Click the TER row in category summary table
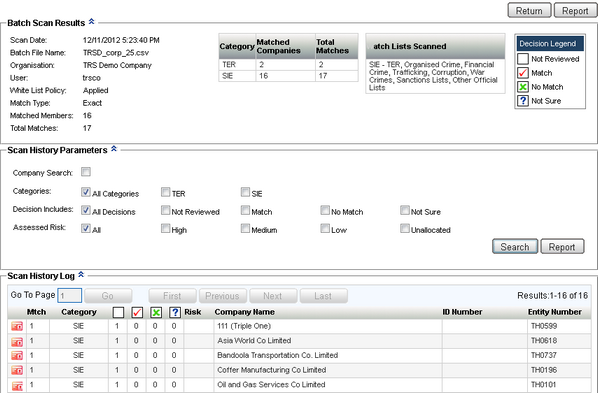The width and height of the screenshot is (598, 393). point(288,64)
